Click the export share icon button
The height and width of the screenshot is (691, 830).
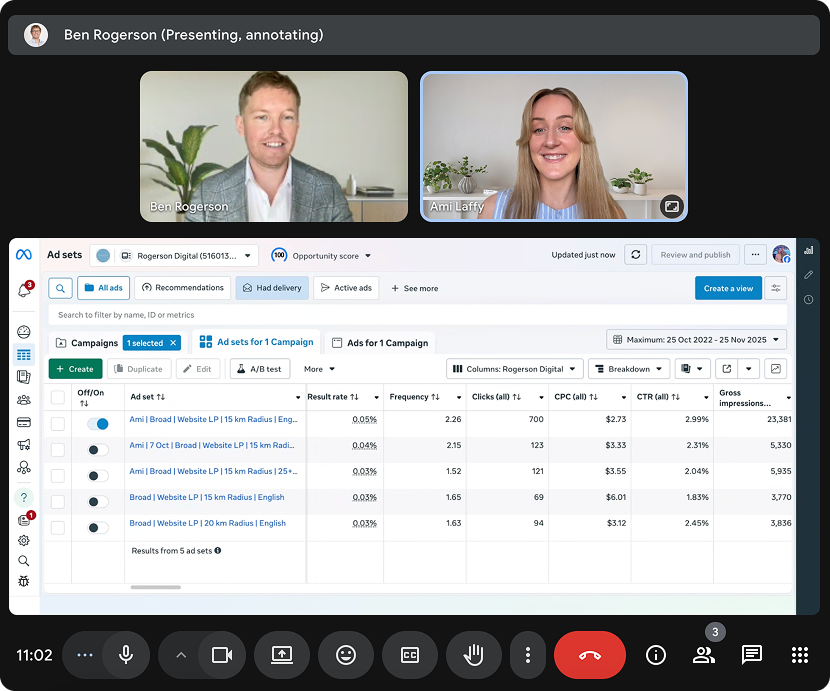pos(727,369)
